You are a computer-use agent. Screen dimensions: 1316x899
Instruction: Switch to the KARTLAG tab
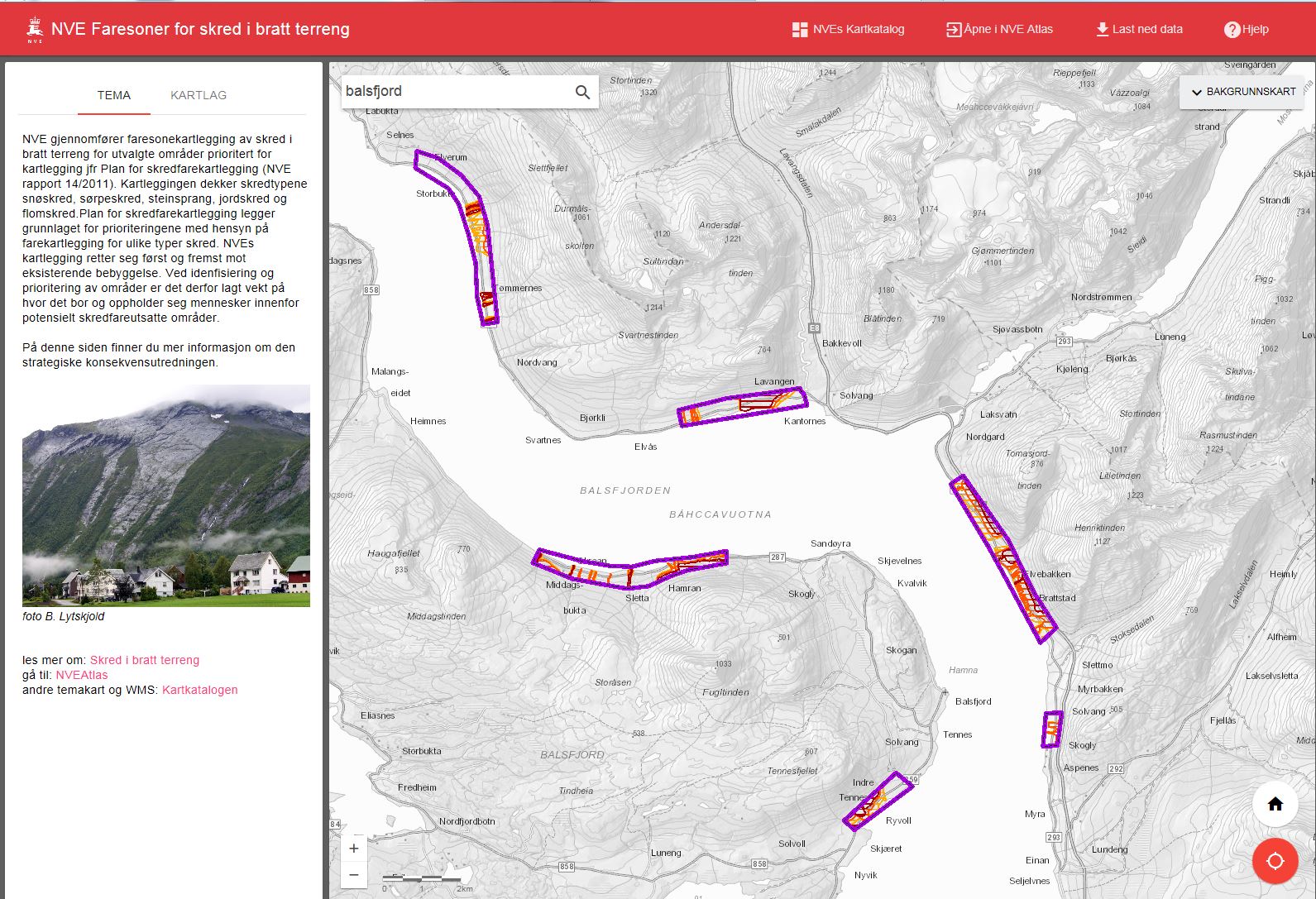pos(199,95)
